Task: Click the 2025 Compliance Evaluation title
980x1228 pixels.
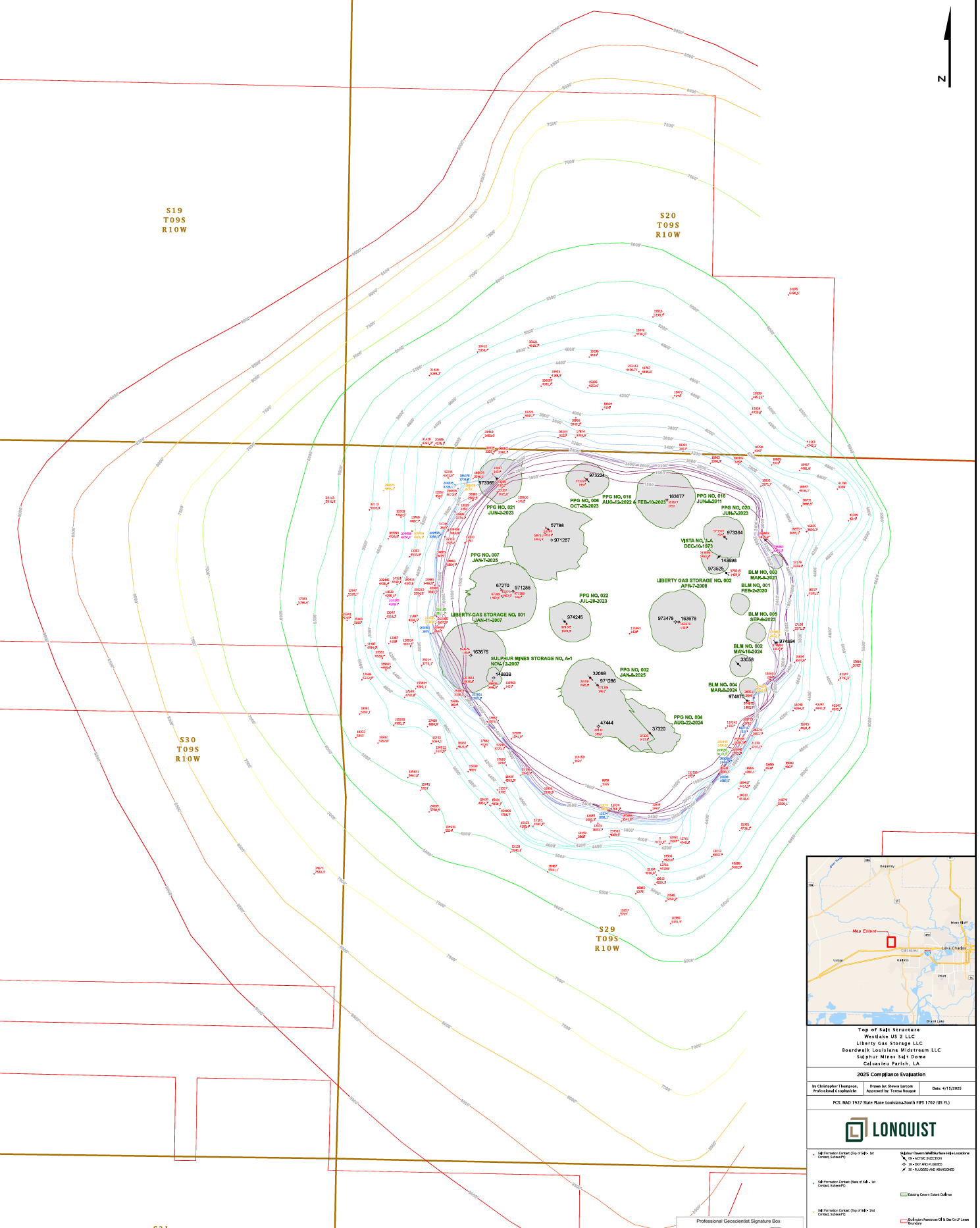Action: (890, 1074)
